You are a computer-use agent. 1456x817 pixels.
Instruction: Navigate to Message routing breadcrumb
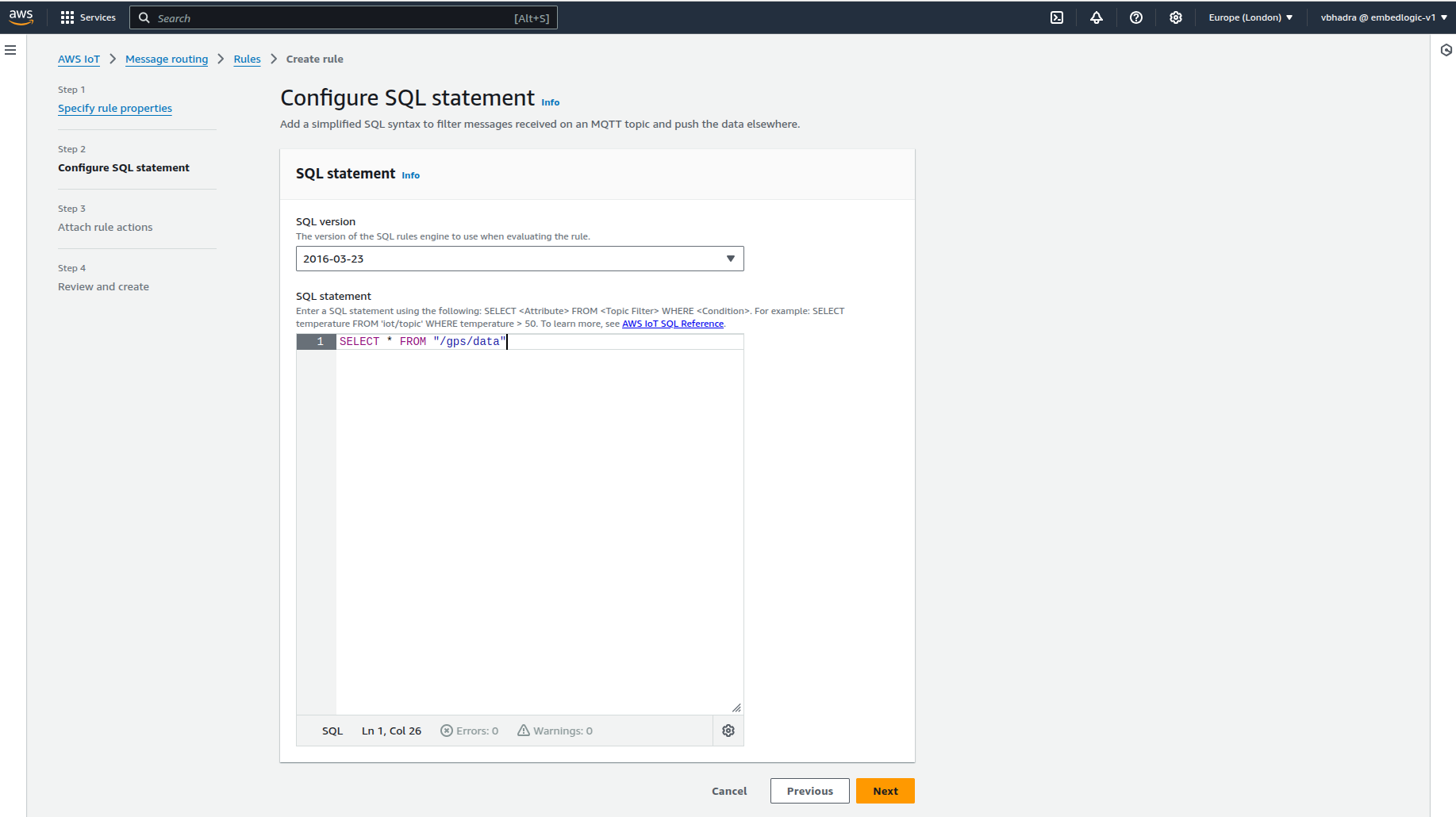pyautogui.click(x=167, y=59)
